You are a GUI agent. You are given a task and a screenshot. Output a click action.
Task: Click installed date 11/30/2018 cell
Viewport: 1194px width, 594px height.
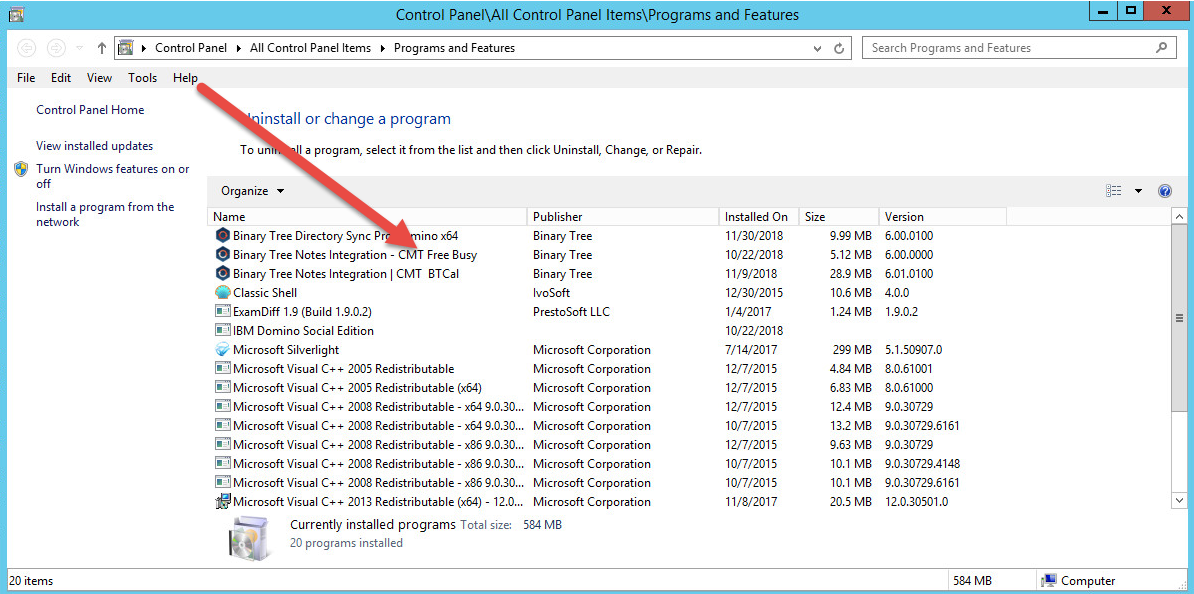click(x=754, y=235)
